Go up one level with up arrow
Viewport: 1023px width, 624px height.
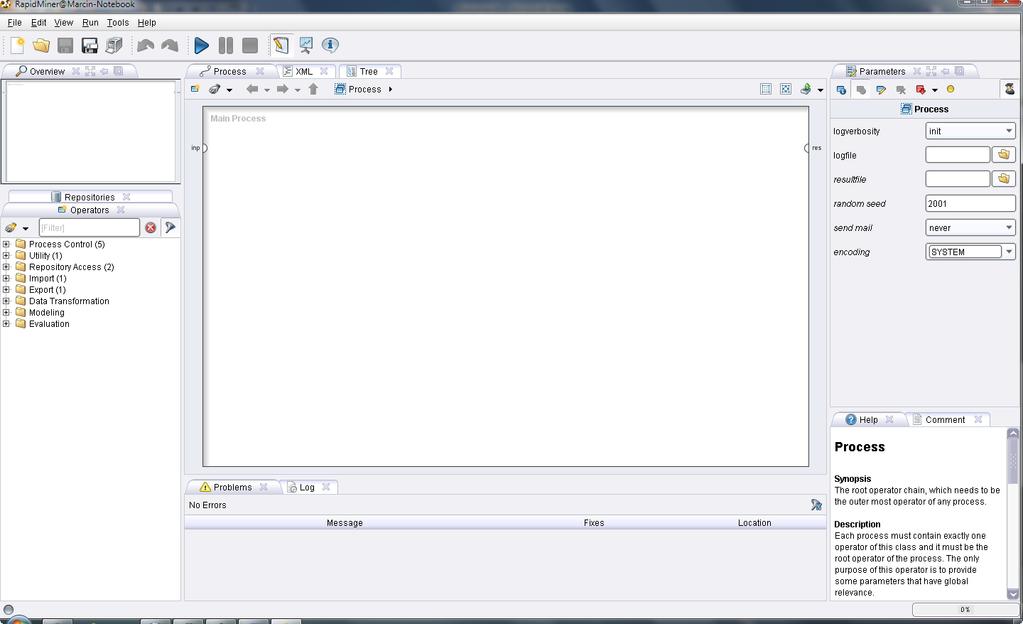[313, 89]
